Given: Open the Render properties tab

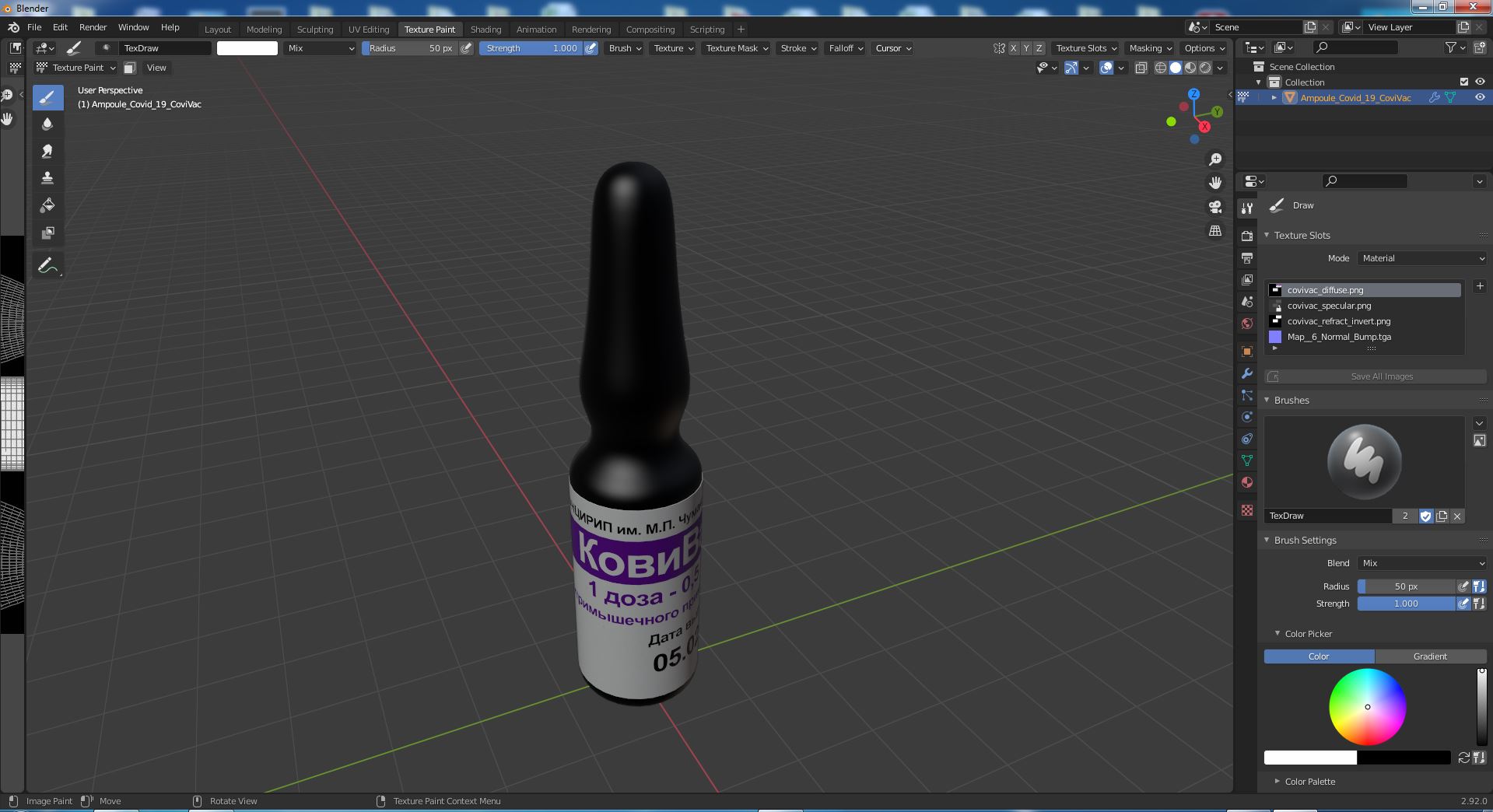Looking at the screenshot, I should click(1247, 236).
